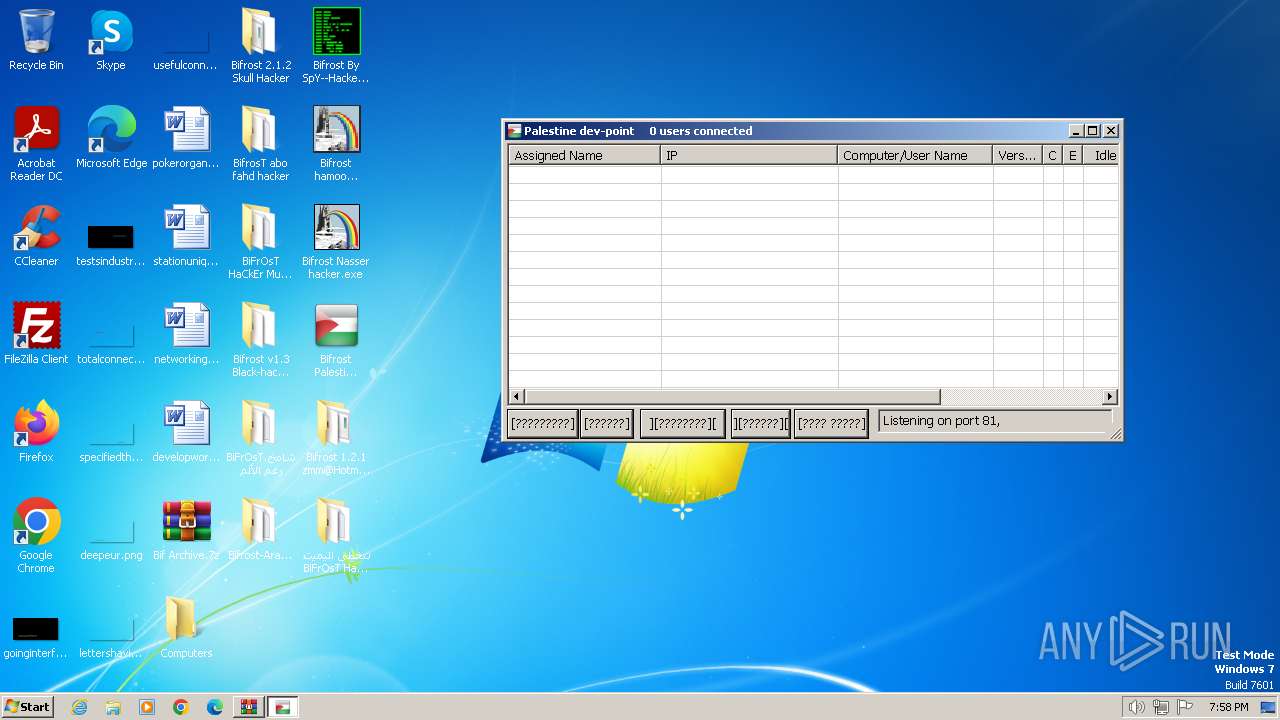Click the 7:58 PM taskbar clock
This screenshot has height=720, width=1280.
coord(1228,707)
